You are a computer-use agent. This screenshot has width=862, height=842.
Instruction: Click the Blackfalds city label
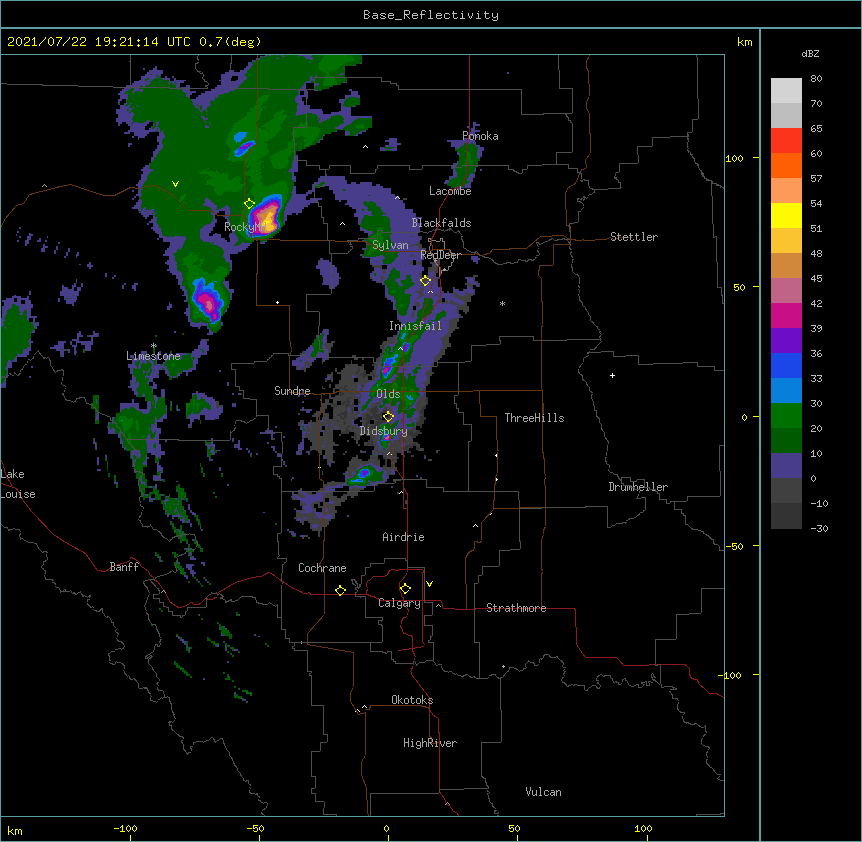(x=441, y=223)
